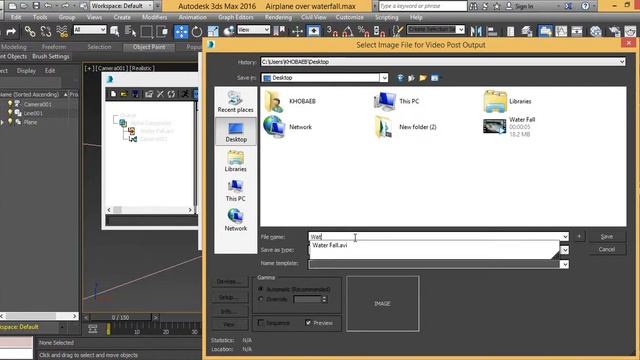640x360 pixels.
Task: Click the Select by Name icon
Action: pos(131,31)
